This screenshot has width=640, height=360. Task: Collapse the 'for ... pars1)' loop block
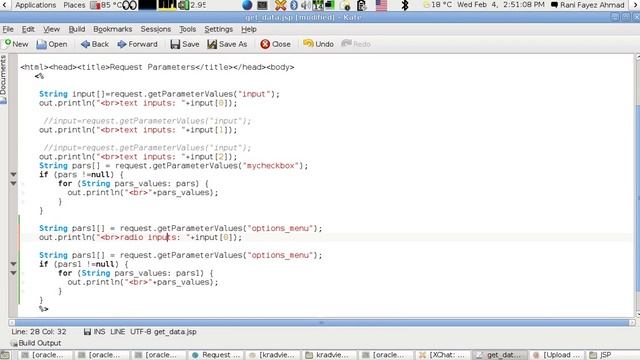click(x=13, y=273)
